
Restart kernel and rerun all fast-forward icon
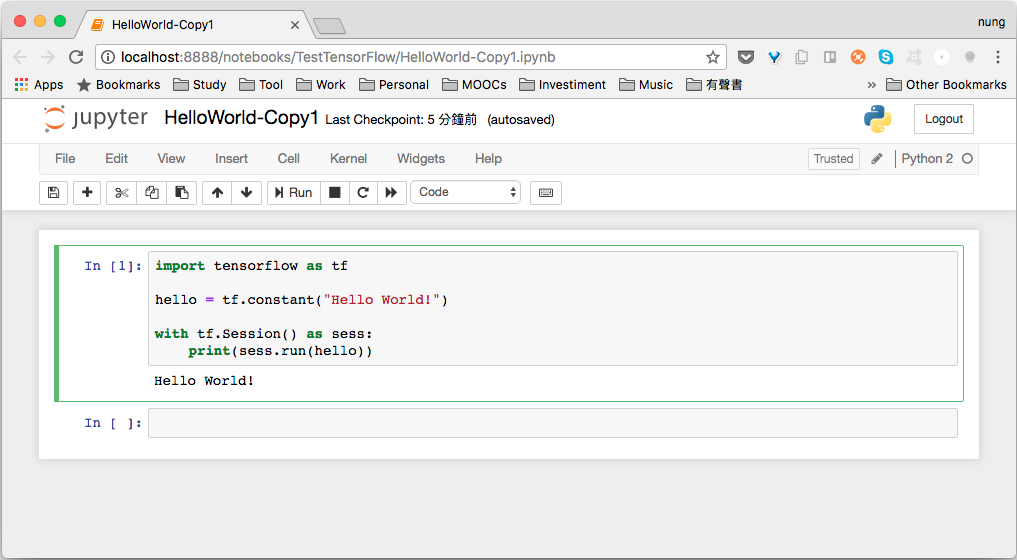pos(391,193)
